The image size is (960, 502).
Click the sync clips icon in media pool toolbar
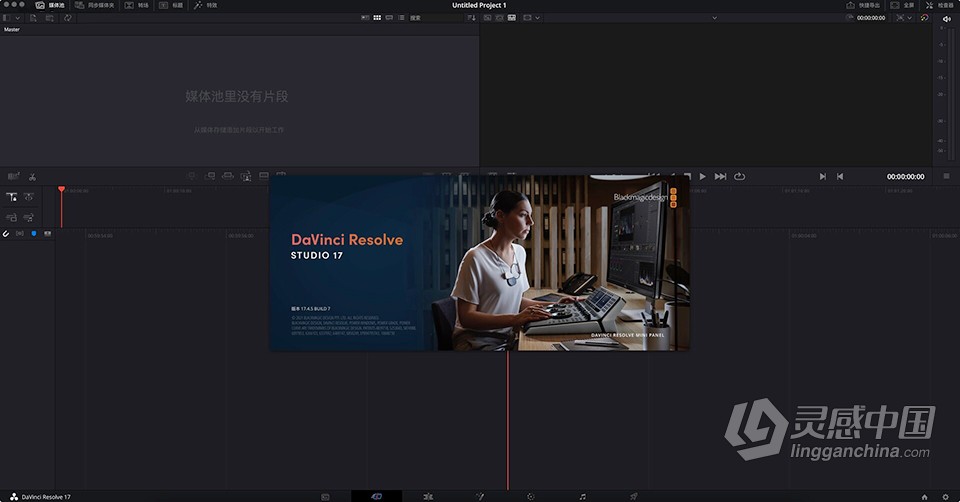pyautogui.click(x=67, y=18)
